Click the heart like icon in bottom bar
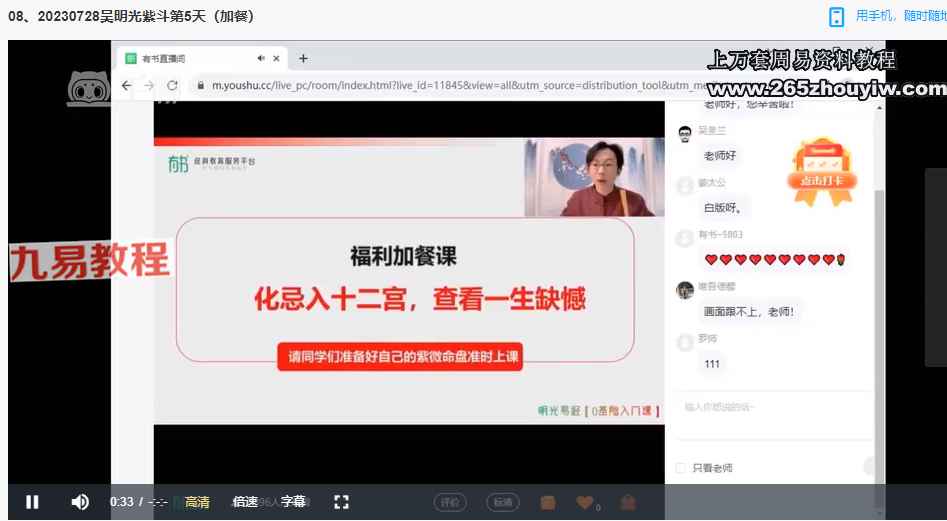Screen dimensions: 947x521 click(x=585, y=502)
